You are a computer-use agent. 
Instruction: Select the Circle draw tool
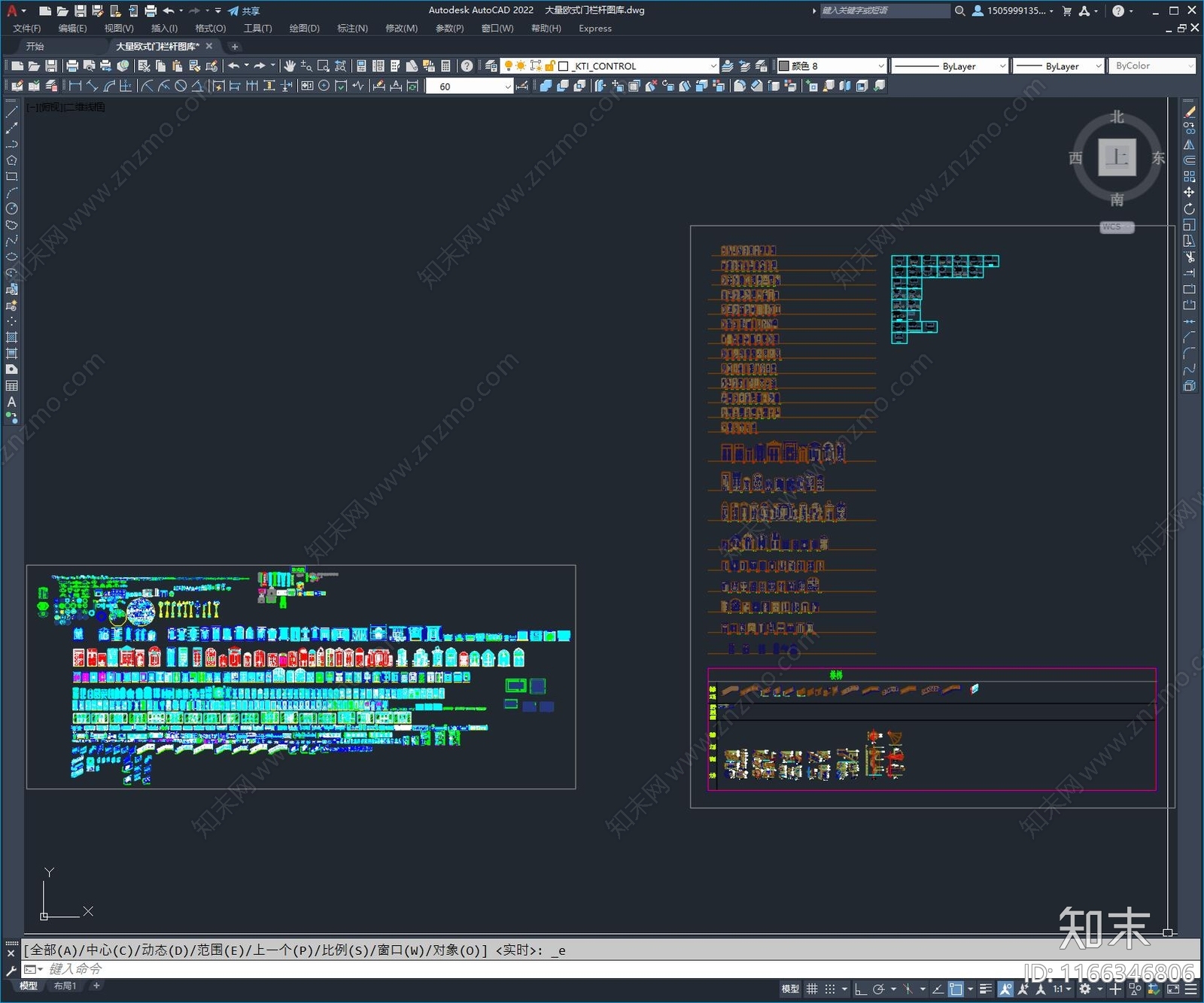point(12,208)
